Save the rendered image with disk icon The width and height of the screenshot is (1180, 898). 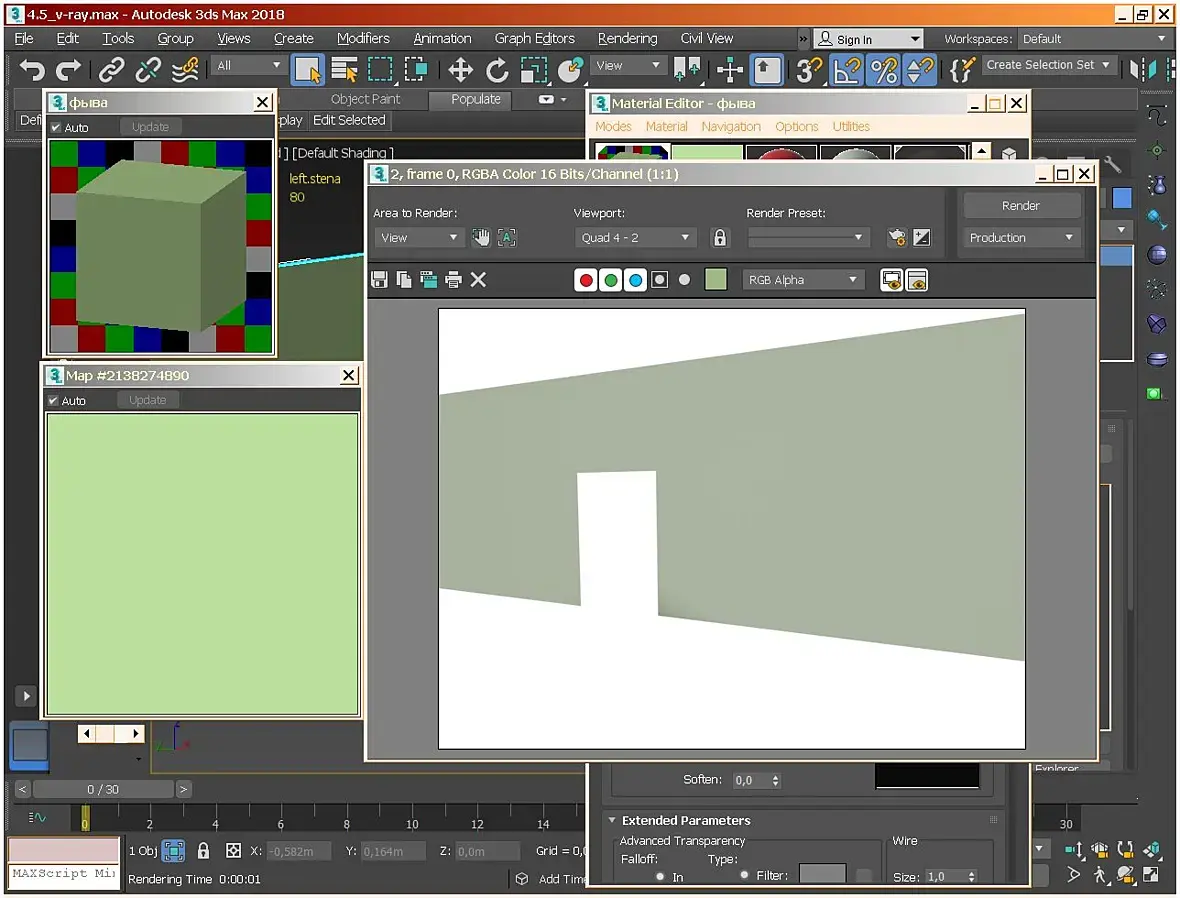point(379,280)
